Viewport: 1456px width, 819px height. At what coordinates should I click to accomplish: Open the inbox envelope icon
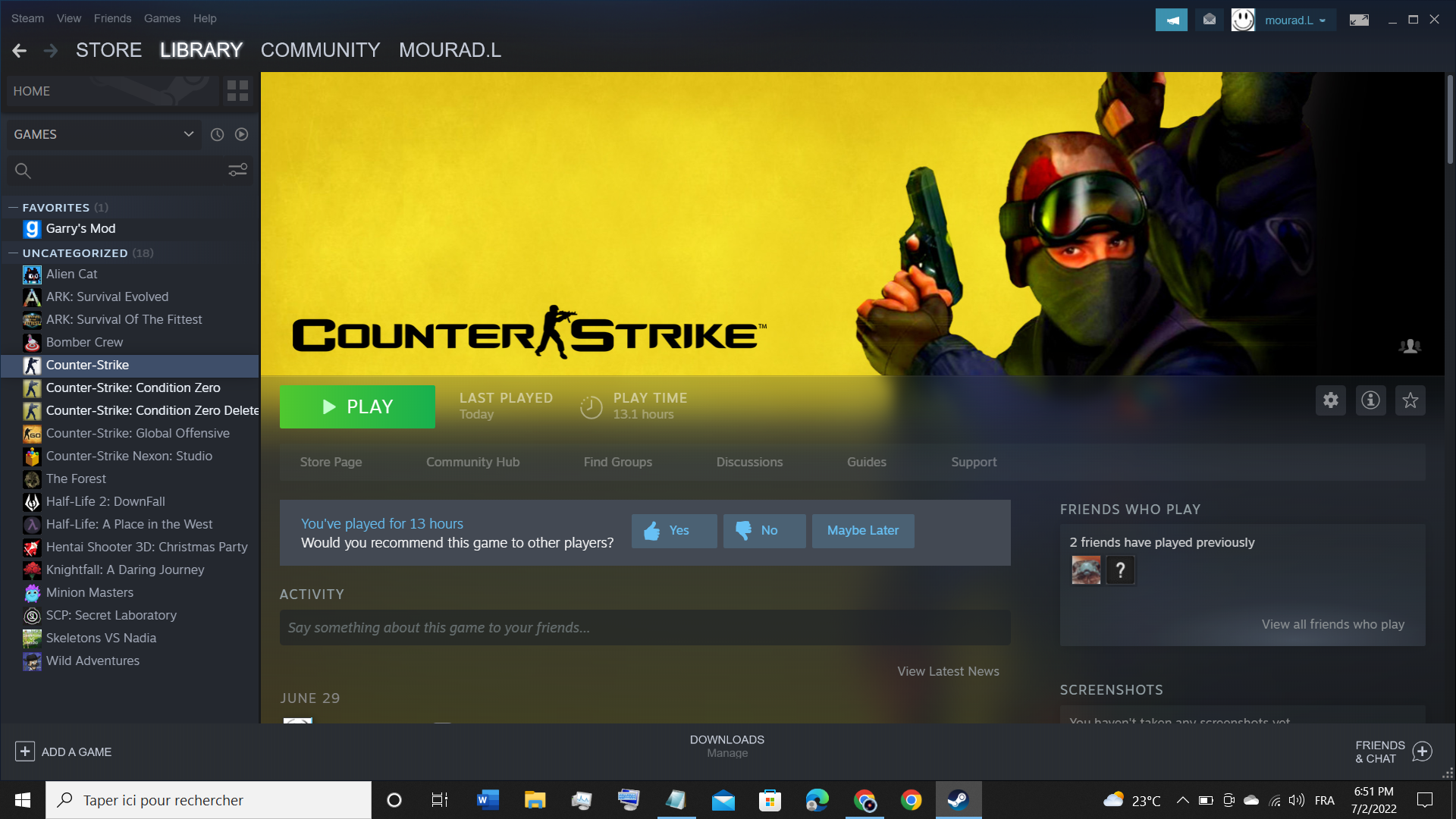[x=1210, y=20]
